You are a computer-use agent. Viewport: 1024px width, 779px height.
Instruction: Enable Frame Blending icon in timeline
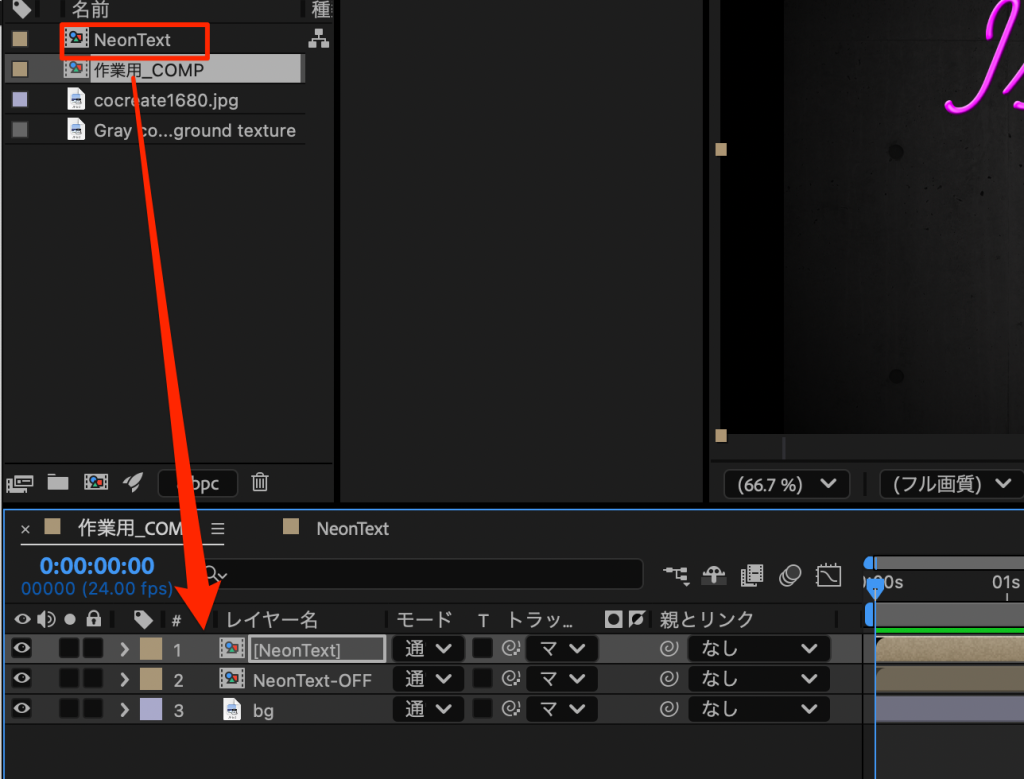pyautogui.click(x=752, y=575)
